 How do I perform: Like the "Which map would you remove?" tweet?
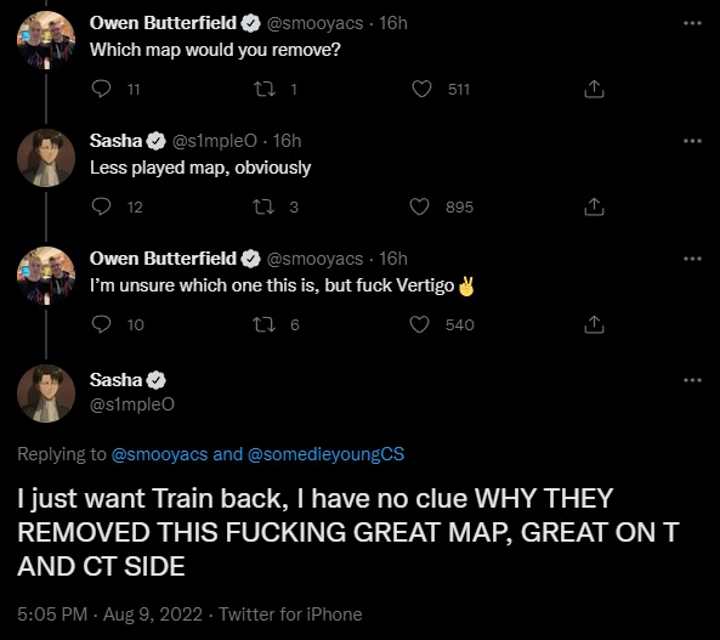coord(422,90)
